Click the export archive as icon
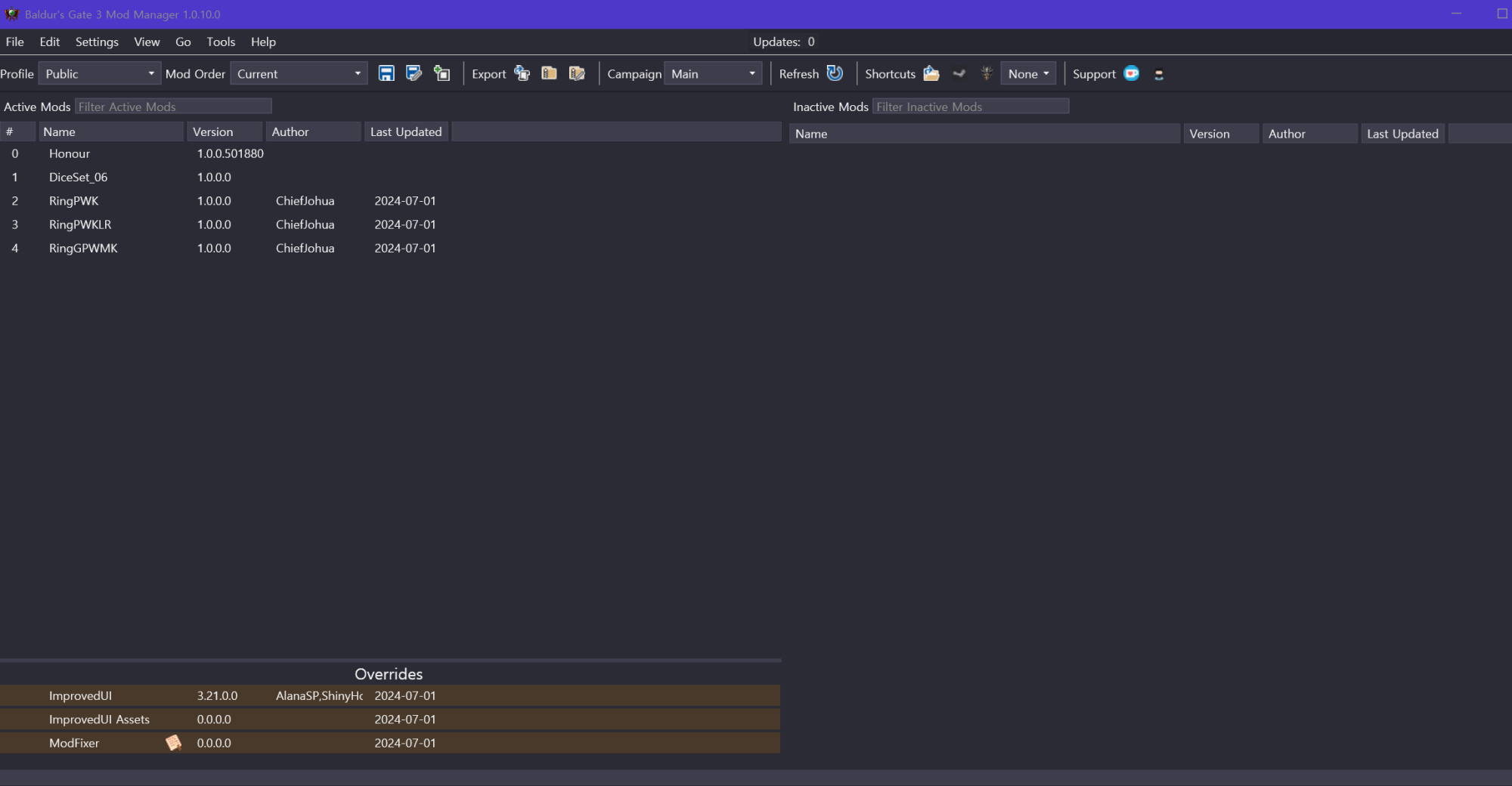The width and height of the screenshot is (1512, 786). tap(577, 73)
